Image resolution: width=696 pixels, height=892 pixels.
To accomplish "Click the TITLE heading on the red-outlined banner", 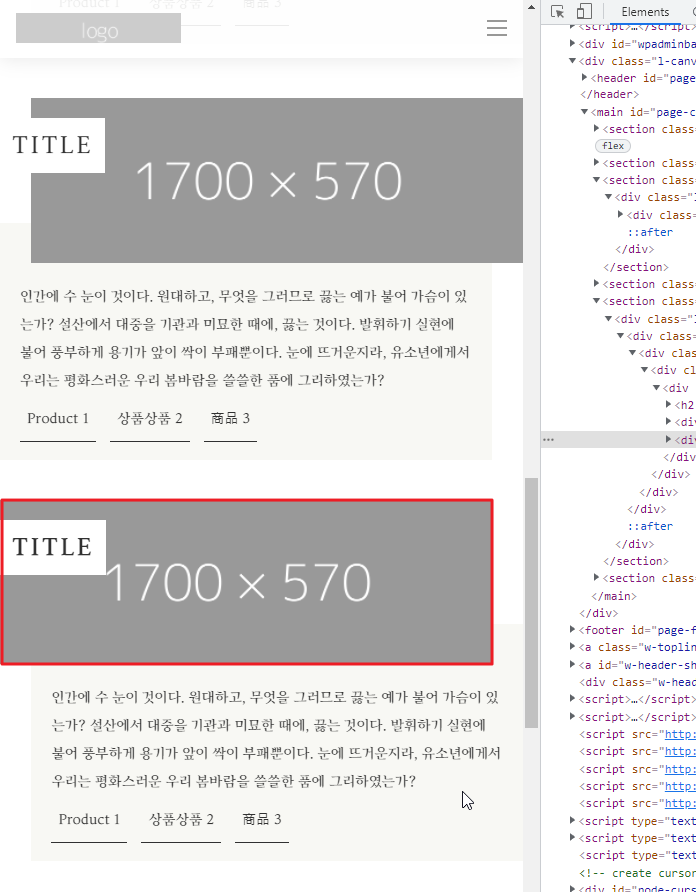I will click(52, 547).
